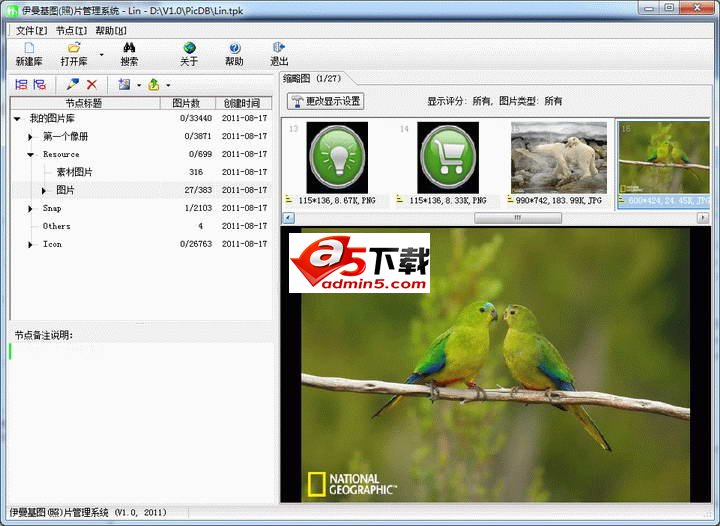Click the 关于 globe icon
The width and height of the screenshot is (720, 526).
(189, 48)
